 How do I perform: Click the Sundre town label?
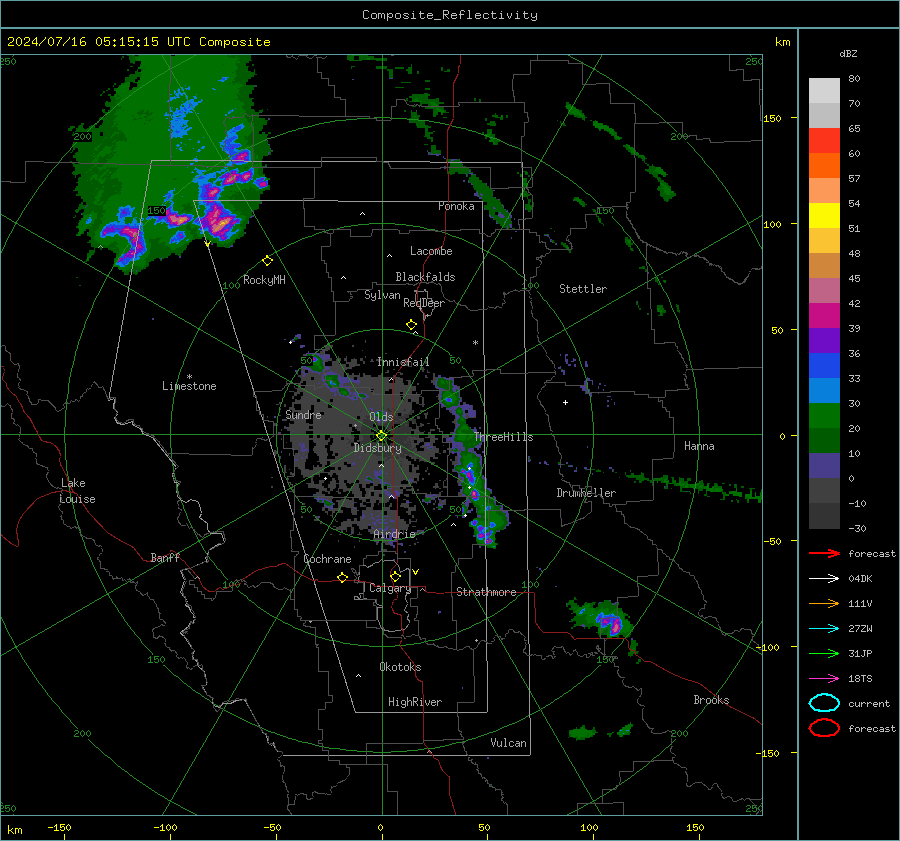coord(304,414)
